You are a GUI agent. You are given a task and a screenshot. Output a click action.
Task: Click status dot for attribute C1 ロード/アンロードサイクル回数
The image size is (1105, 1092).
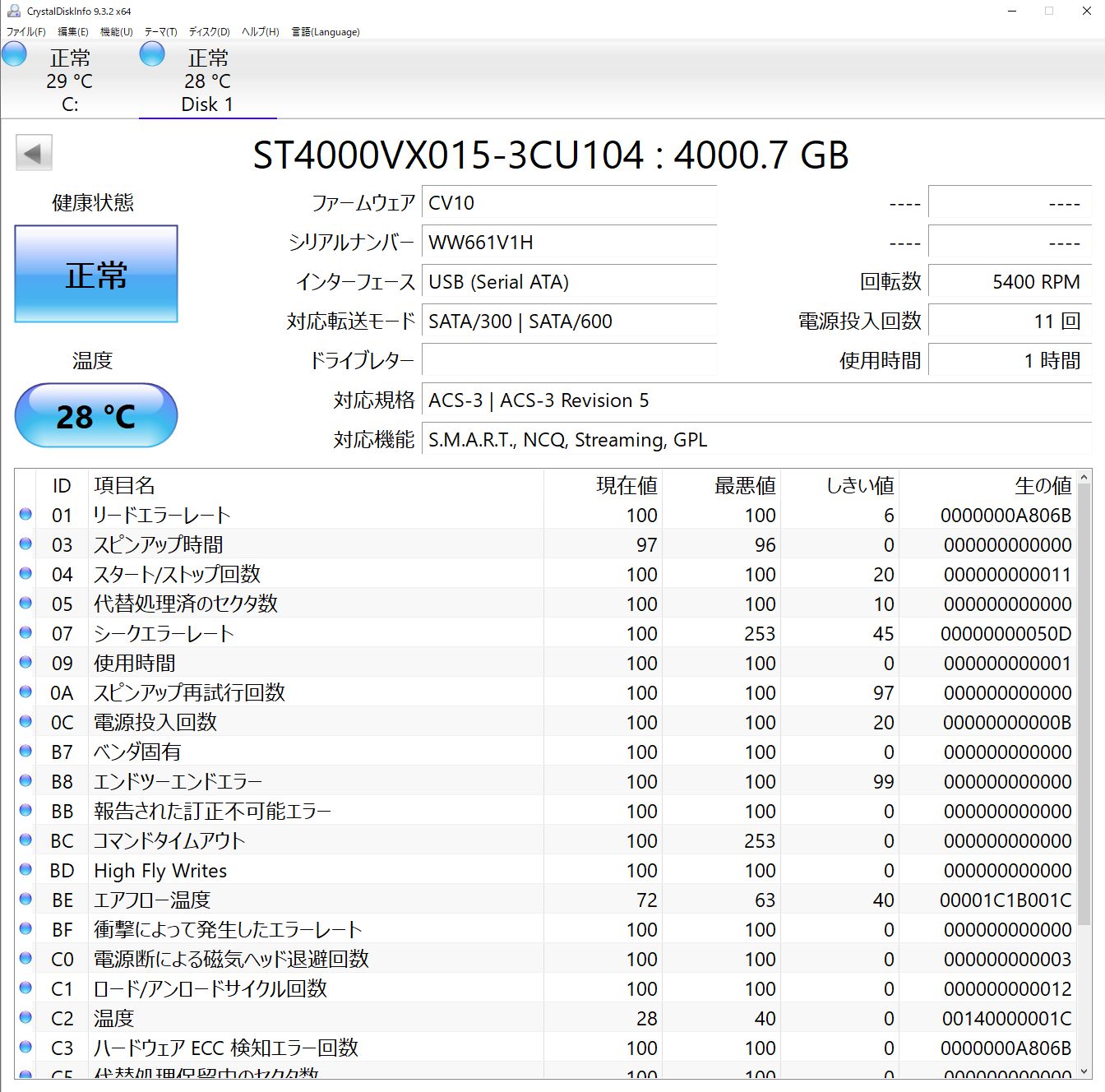click(25, 988)
